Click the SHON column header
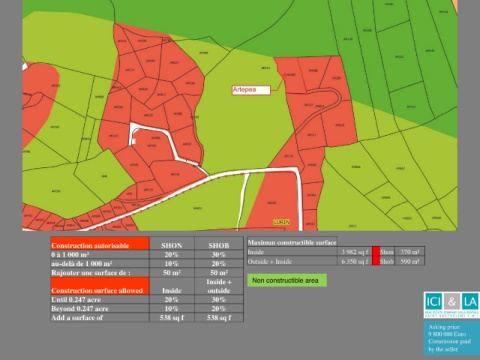 tap(172, 245)
